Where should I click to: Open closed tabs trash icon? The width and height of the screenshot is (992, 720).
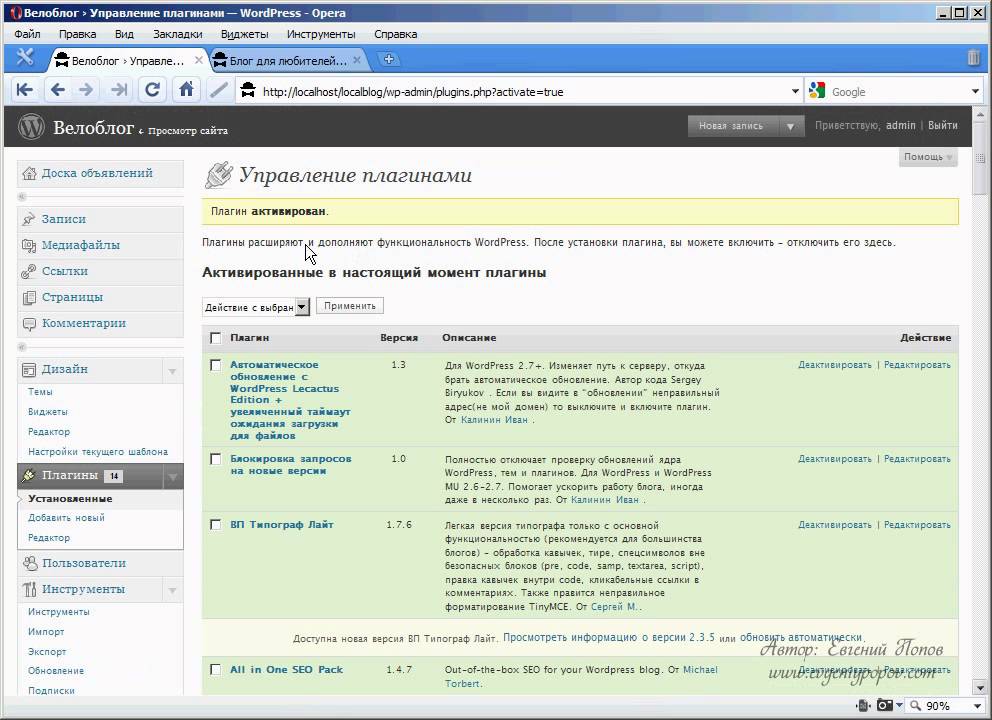pos(974,58)
